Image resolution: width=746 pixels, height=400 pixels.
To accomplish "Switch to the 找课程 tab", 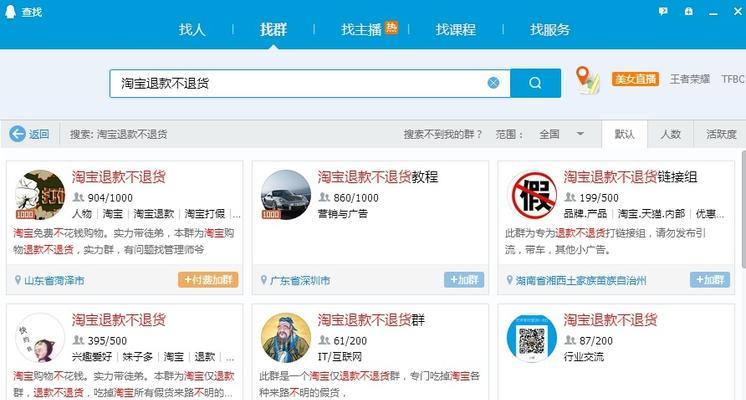I will pyautogui.click(x=455, y=29).
